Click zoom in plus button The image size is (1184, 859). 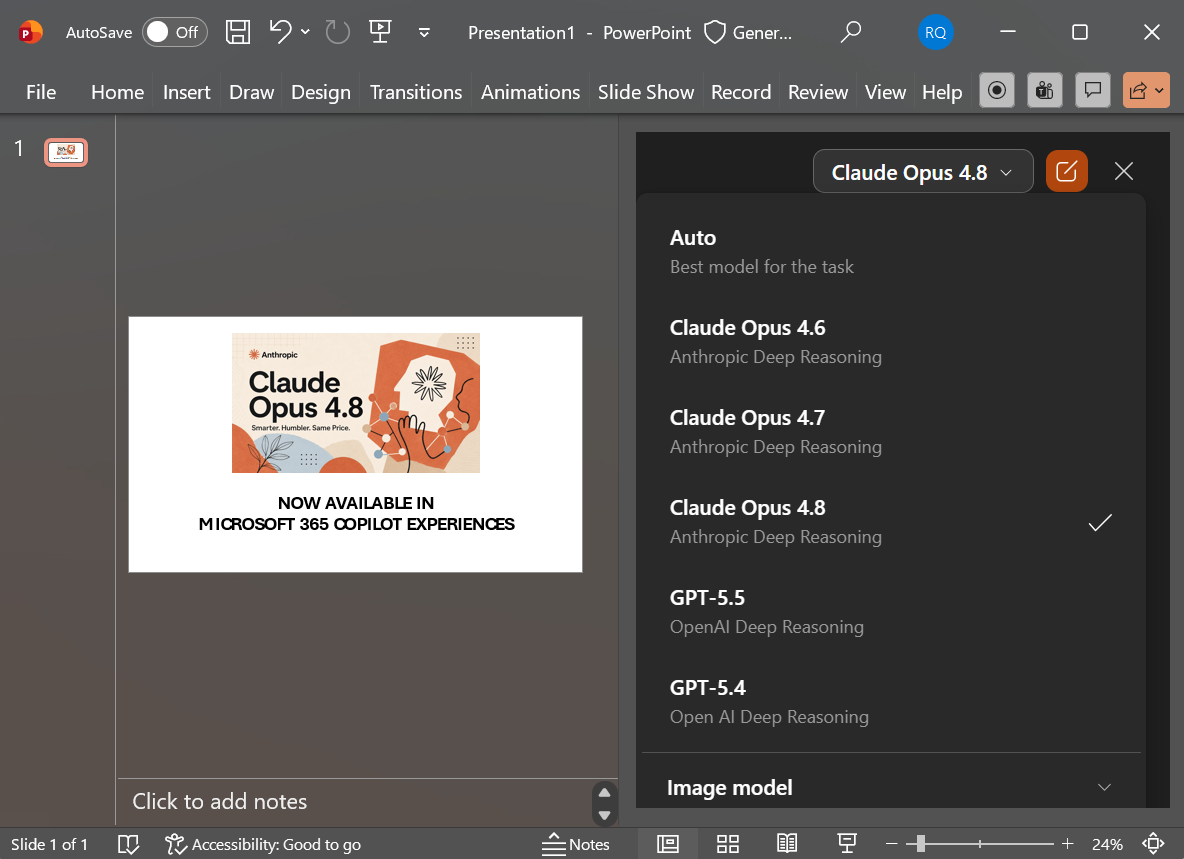click(1068, 844)
